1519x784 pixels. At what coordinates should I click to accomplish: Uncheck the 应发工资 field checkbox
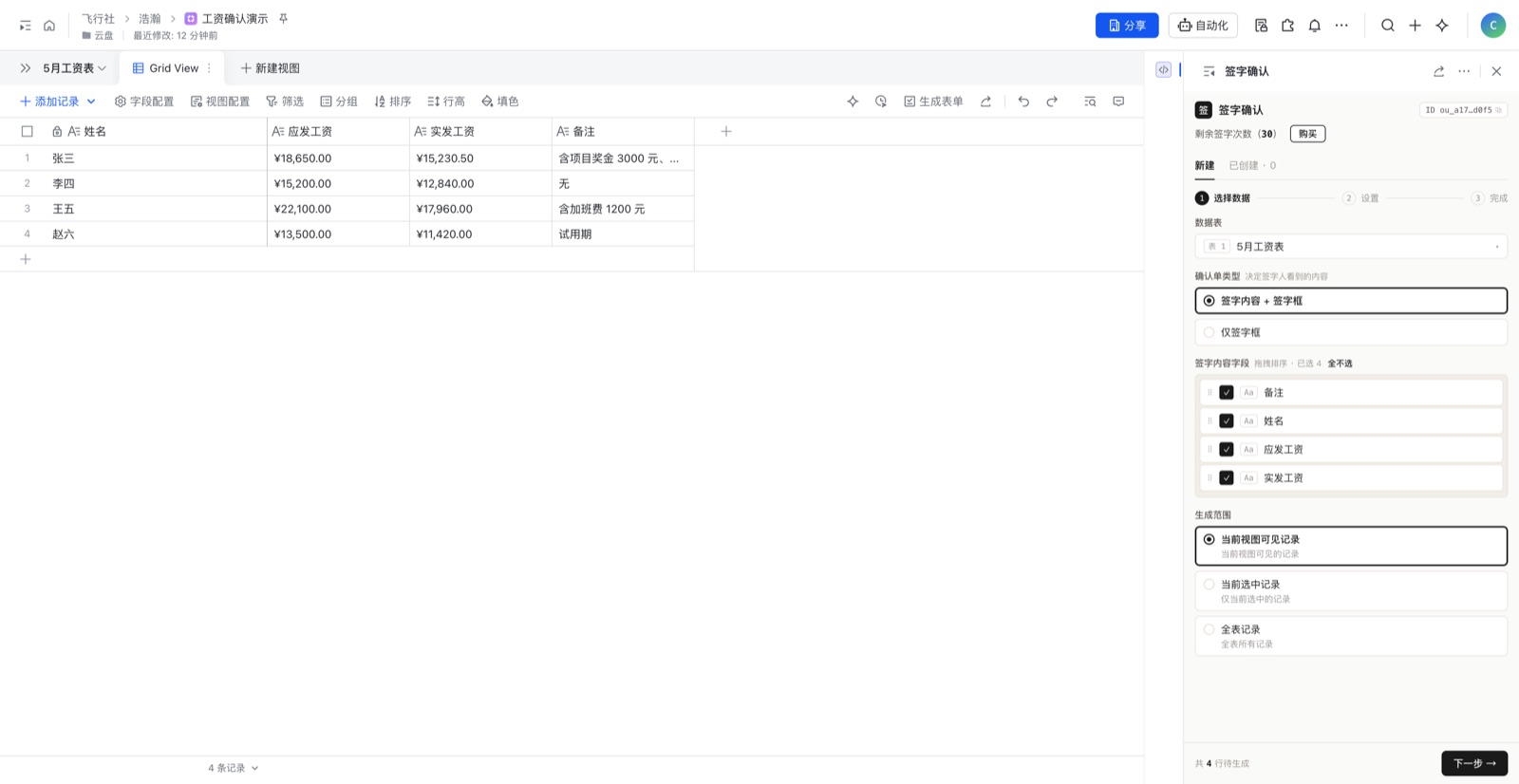(1227, 449)
